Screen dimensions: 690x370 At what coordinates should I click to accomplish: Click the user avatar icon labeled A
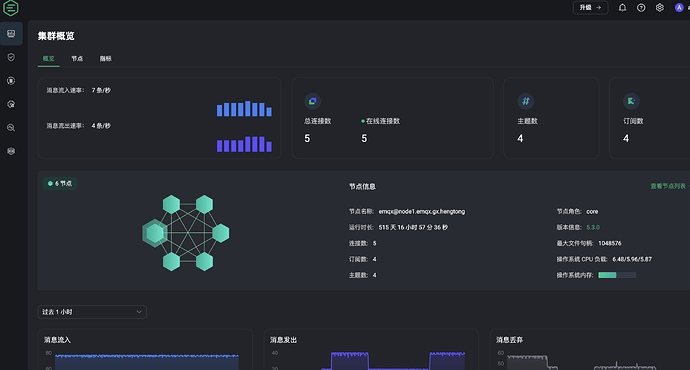[679, 7]
